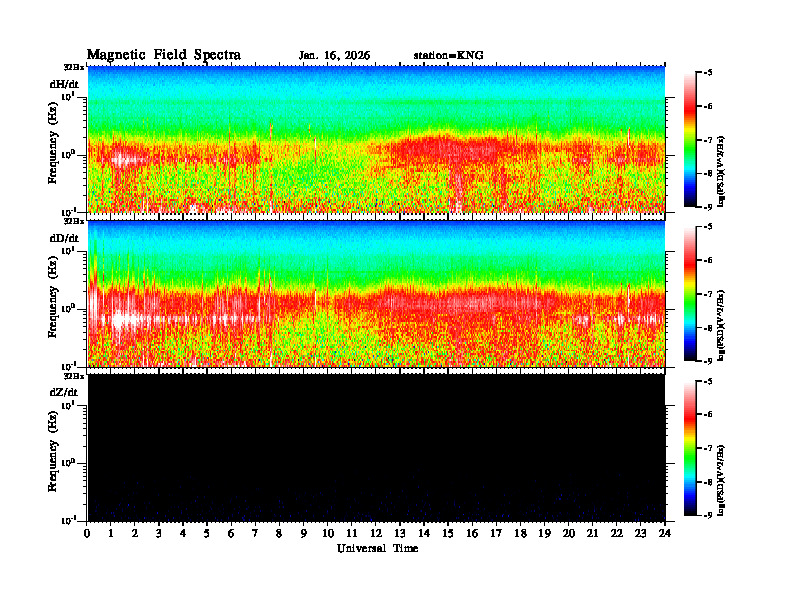The width and height of the screenshot is (792, 612).
Task: Click hour tick label '6' on time axis
Action: point(231,534)
